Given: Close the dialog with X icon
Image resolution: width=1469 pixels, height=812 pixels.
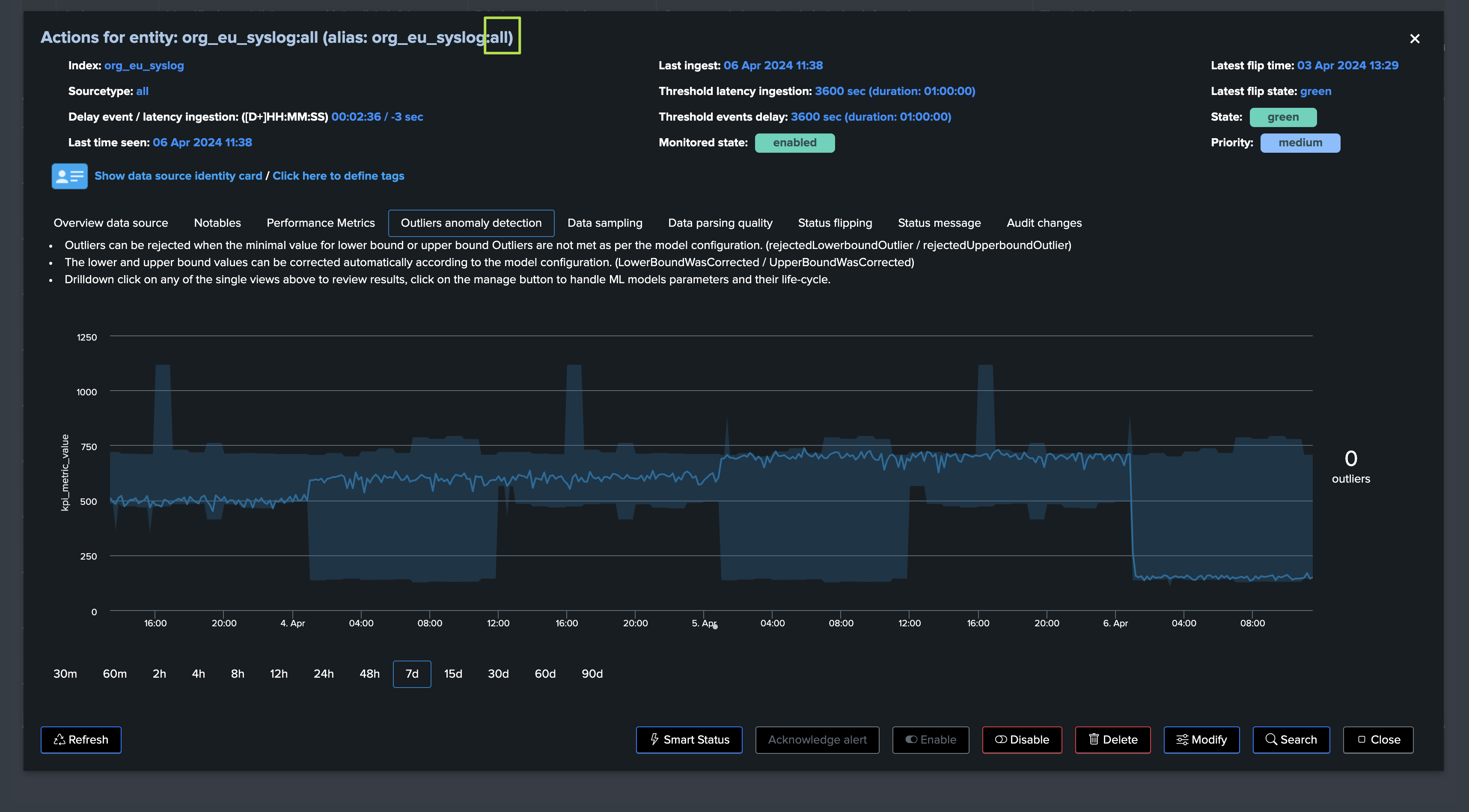Looking at the screenshot, I should click(x=1414, y=39).
